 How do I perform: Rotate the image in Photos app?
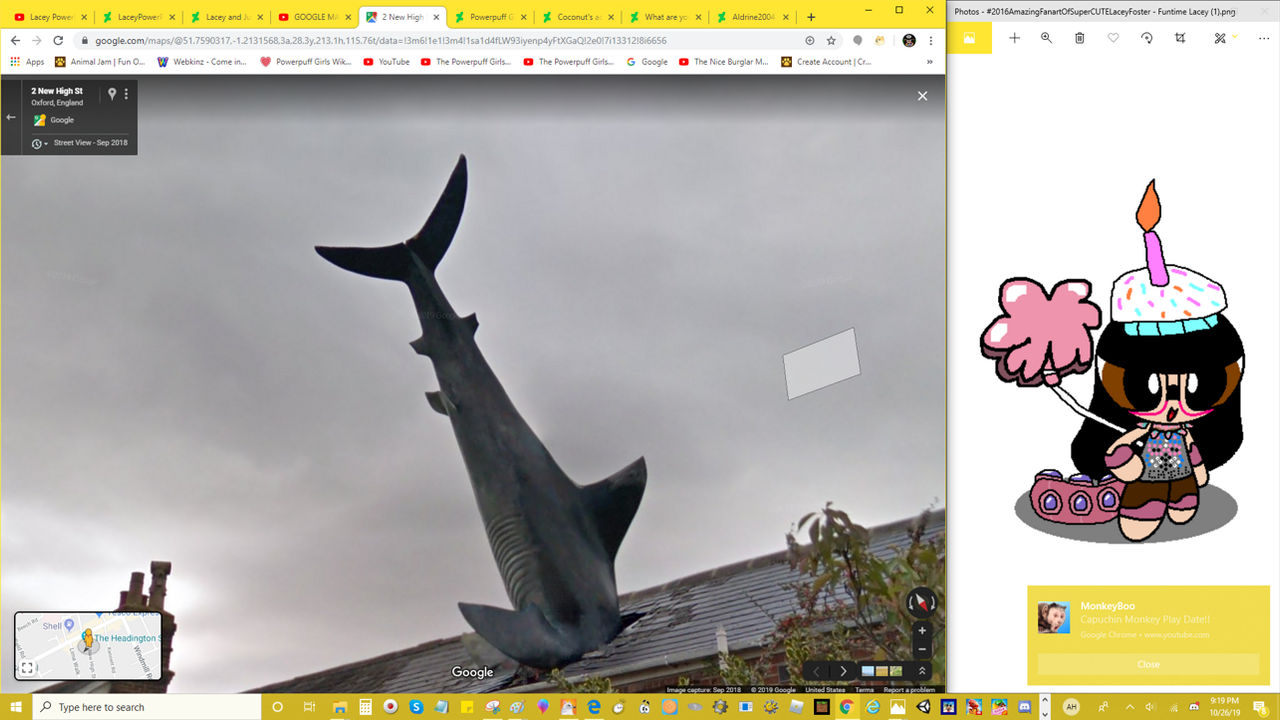pos(1147,38)
